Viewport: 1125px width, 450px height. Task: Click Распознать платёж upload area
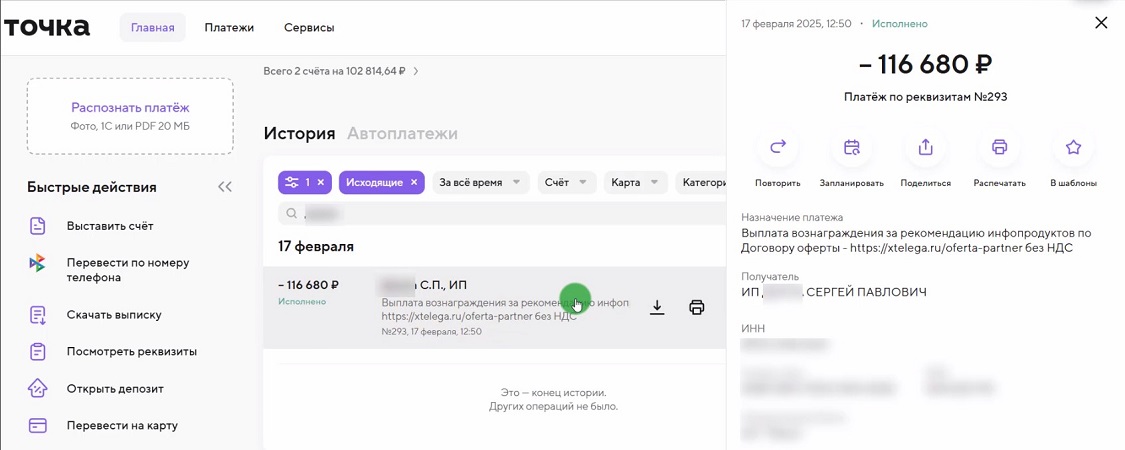tap(130, 116)
